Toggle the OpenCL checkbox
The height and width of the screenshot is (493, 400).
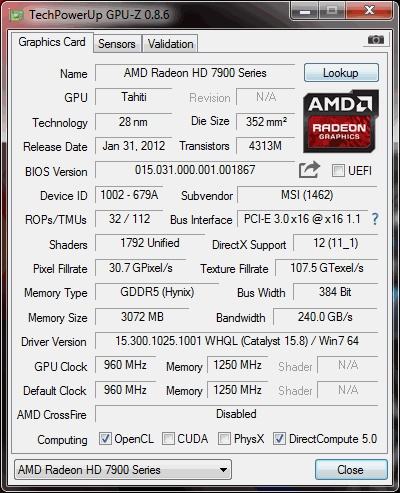coord(105,439)
